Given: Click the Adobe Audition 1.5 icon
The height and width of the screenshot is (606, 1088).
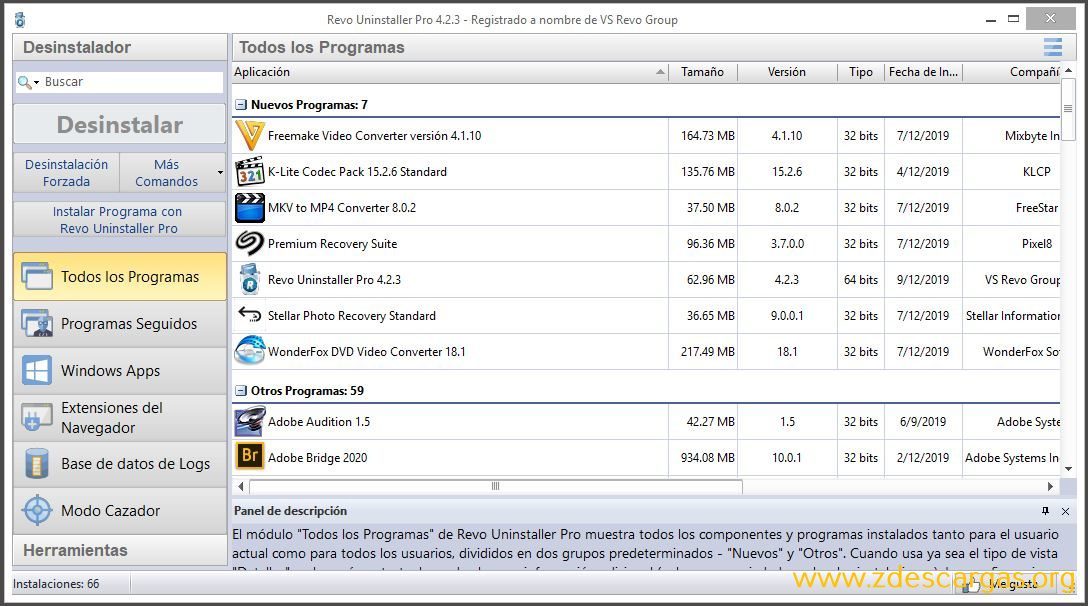Looking at the screenshot, I should pos(250,421).
